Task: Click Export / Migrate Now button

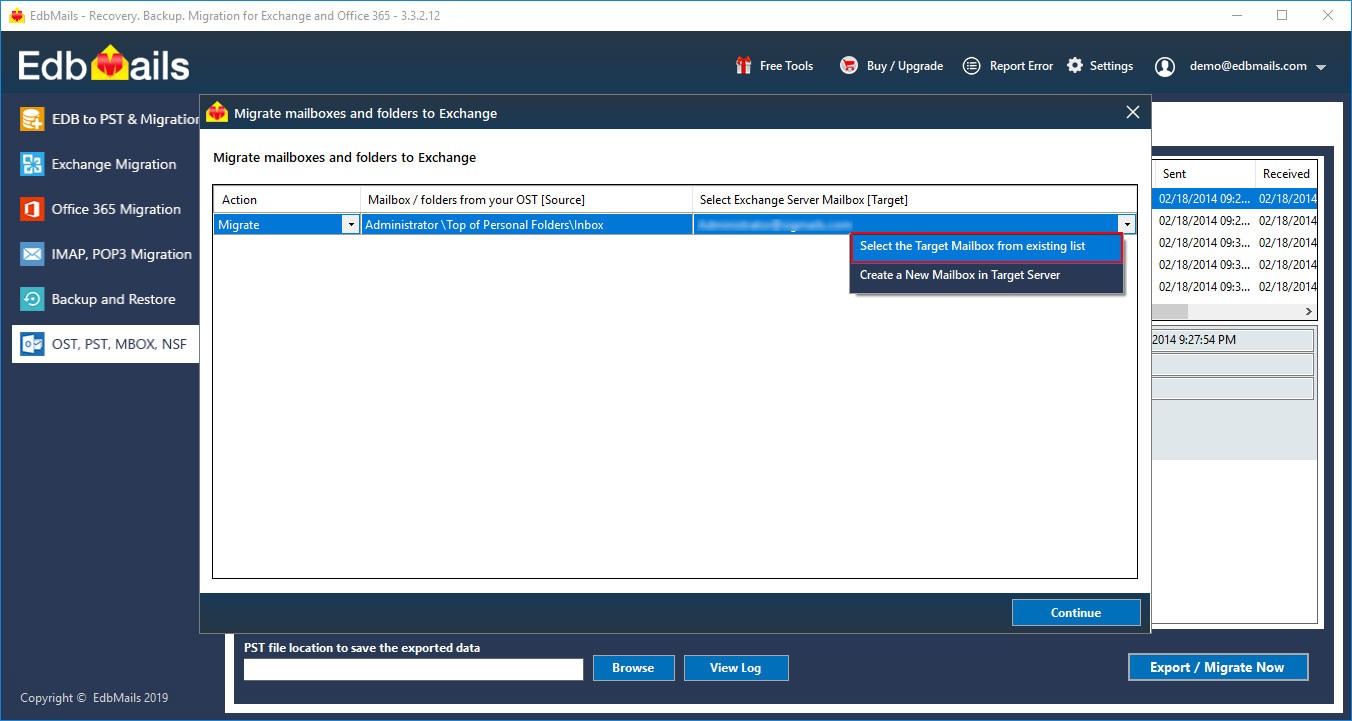Action: [x=1218, y=667]
